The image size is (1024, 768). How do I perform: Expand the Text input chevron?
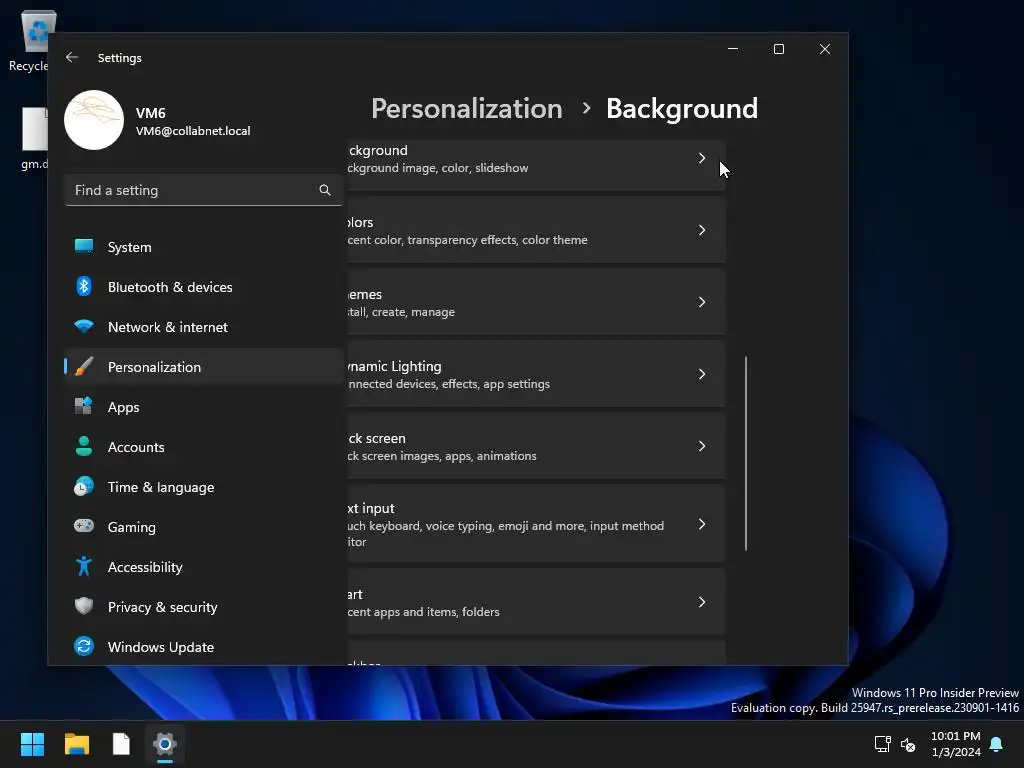701,524
